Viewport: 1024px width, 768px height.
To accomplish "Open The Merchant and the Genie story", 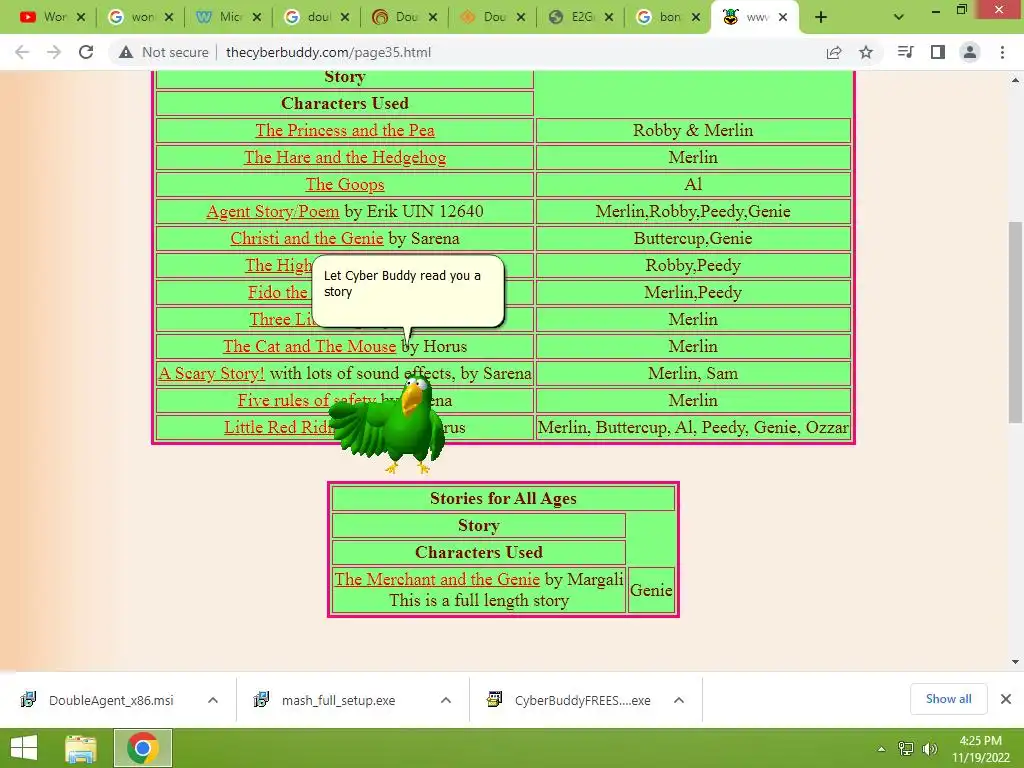I will click(437, 579).
